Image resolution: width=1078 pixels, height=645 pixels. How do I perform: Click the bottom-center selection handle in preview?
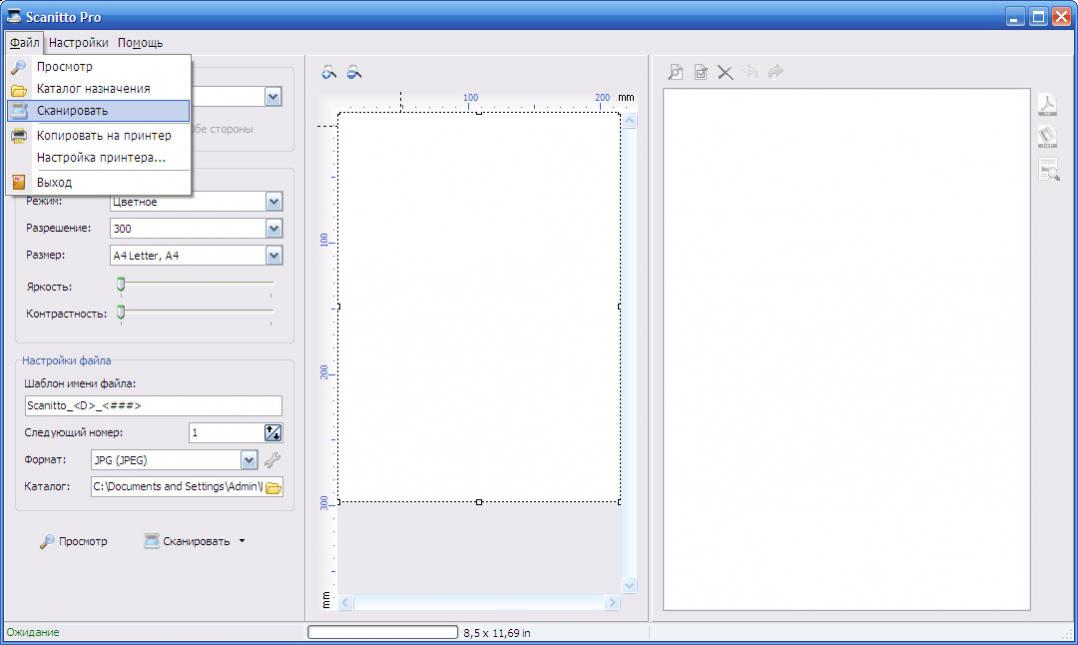point(479,502)
